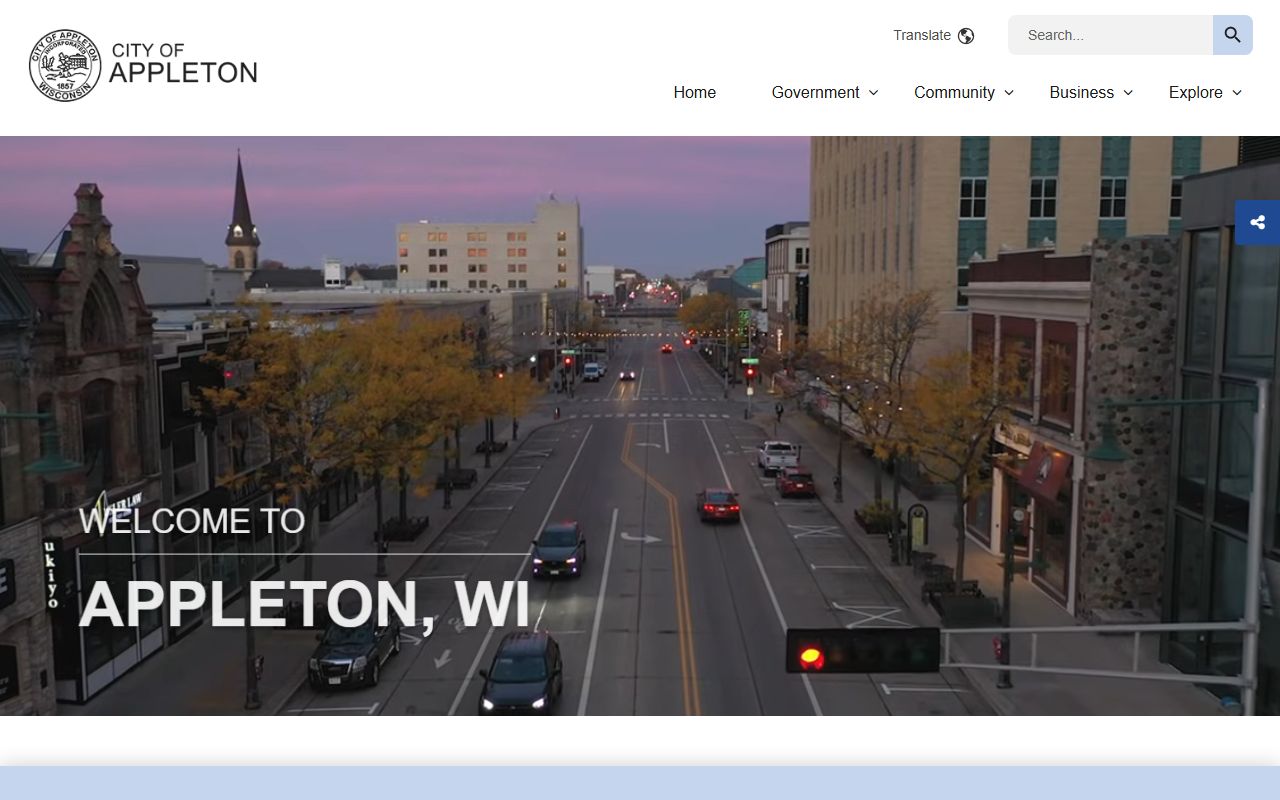Click the magnifying glass search button
Image resolution: width=1280 pixels, height=800 pixels.
point(1232,35)
